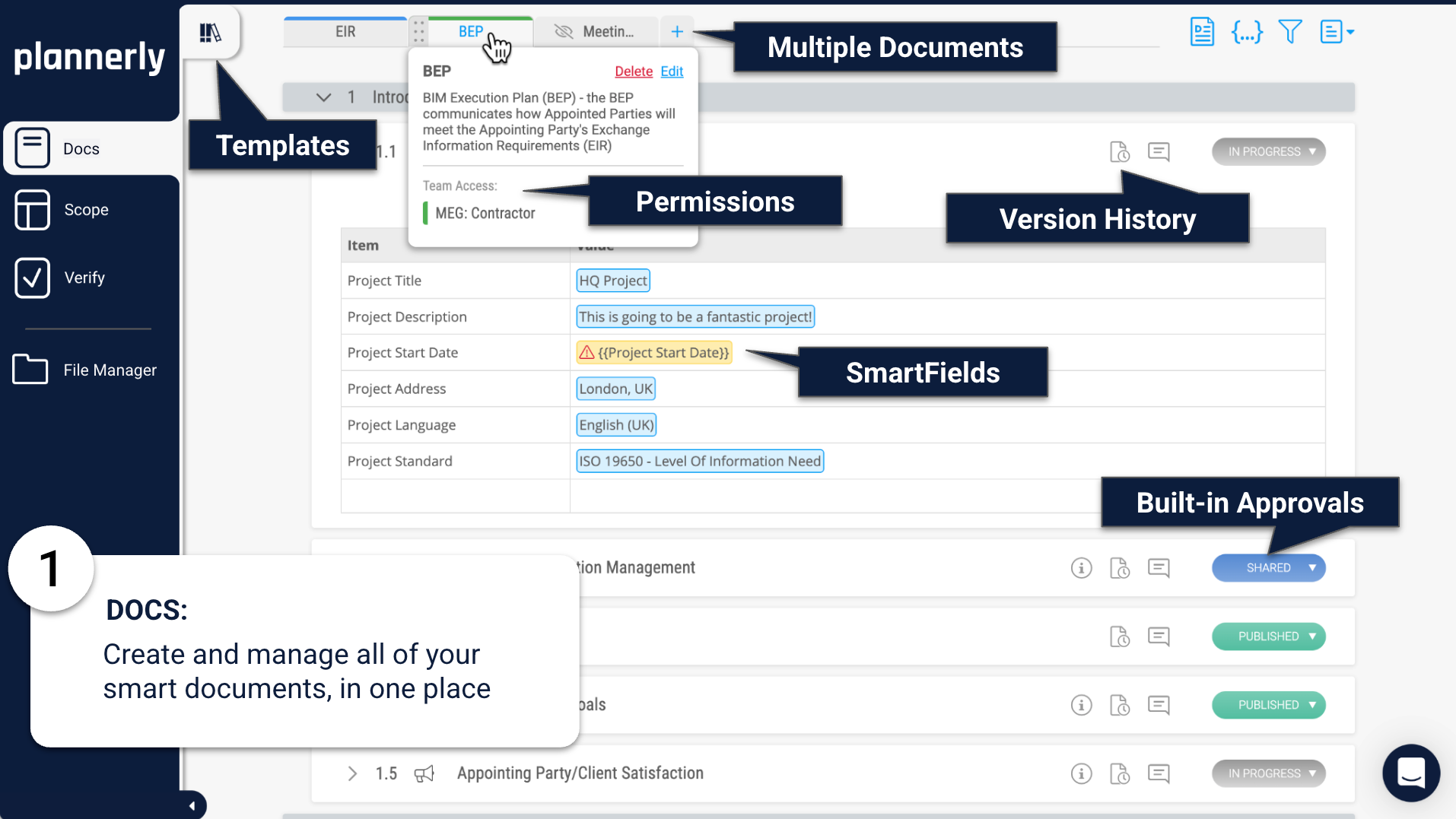Click the unresolved Project Start Date smartfield
1456x819 pixels.
click(x=654, y=353)
